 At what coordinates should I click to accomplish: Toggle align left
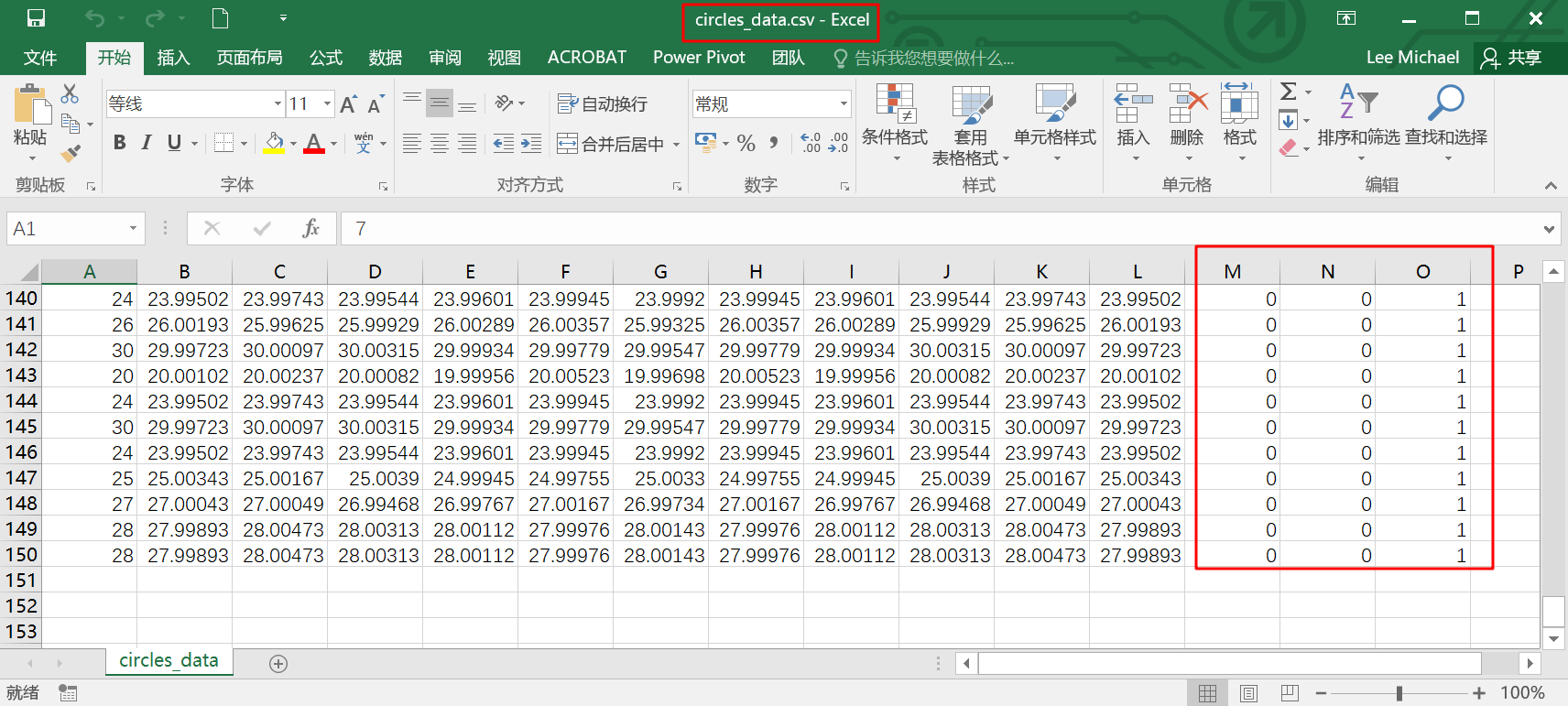coord(412,143)
